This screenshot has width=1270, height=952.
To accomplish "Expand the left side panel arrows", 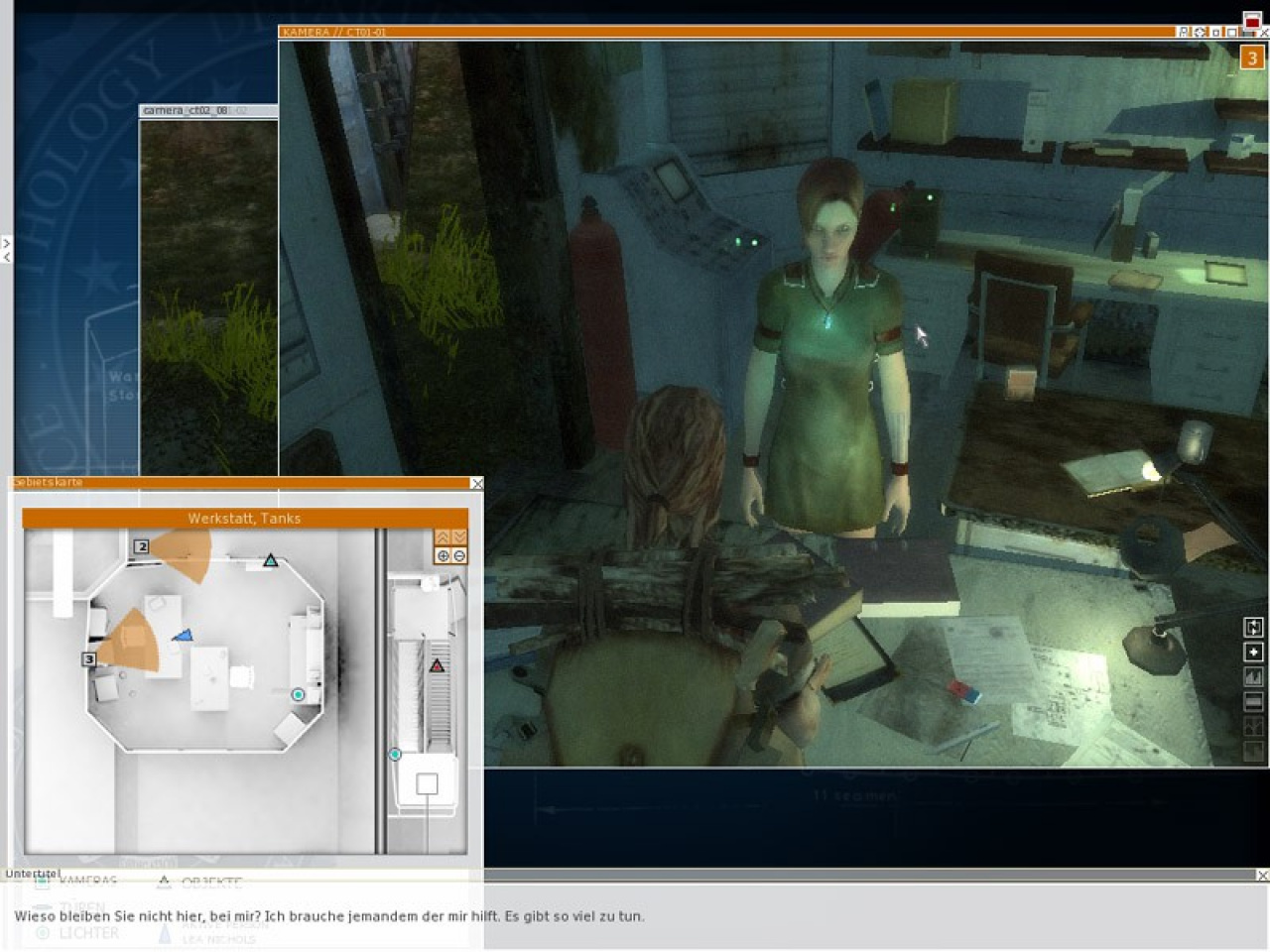I will point(6,250).
